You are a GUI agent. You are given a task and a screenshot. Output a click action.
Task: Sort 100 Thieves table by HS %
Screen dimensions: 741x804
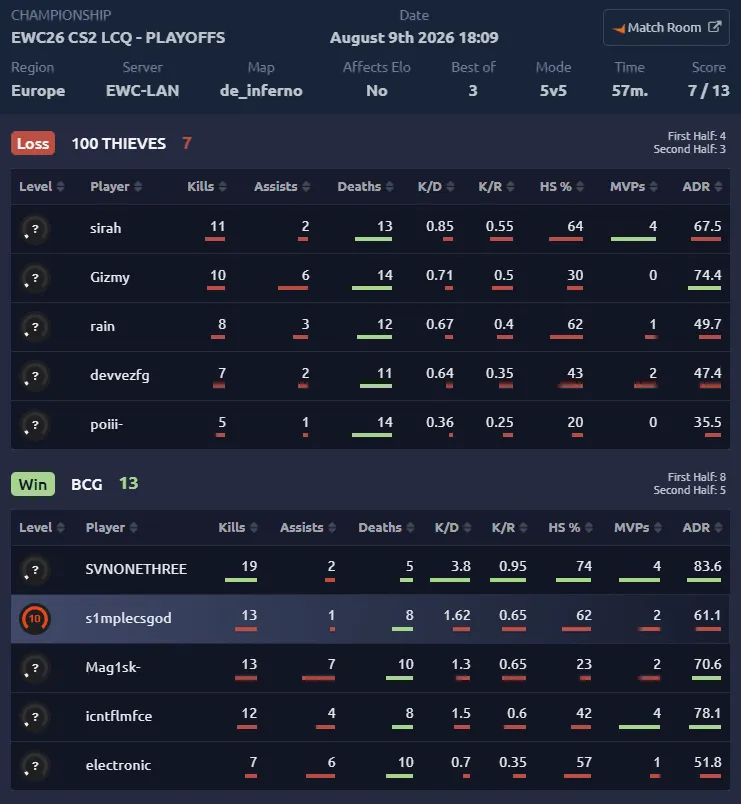pyautogui.click(x=562, y=187)
